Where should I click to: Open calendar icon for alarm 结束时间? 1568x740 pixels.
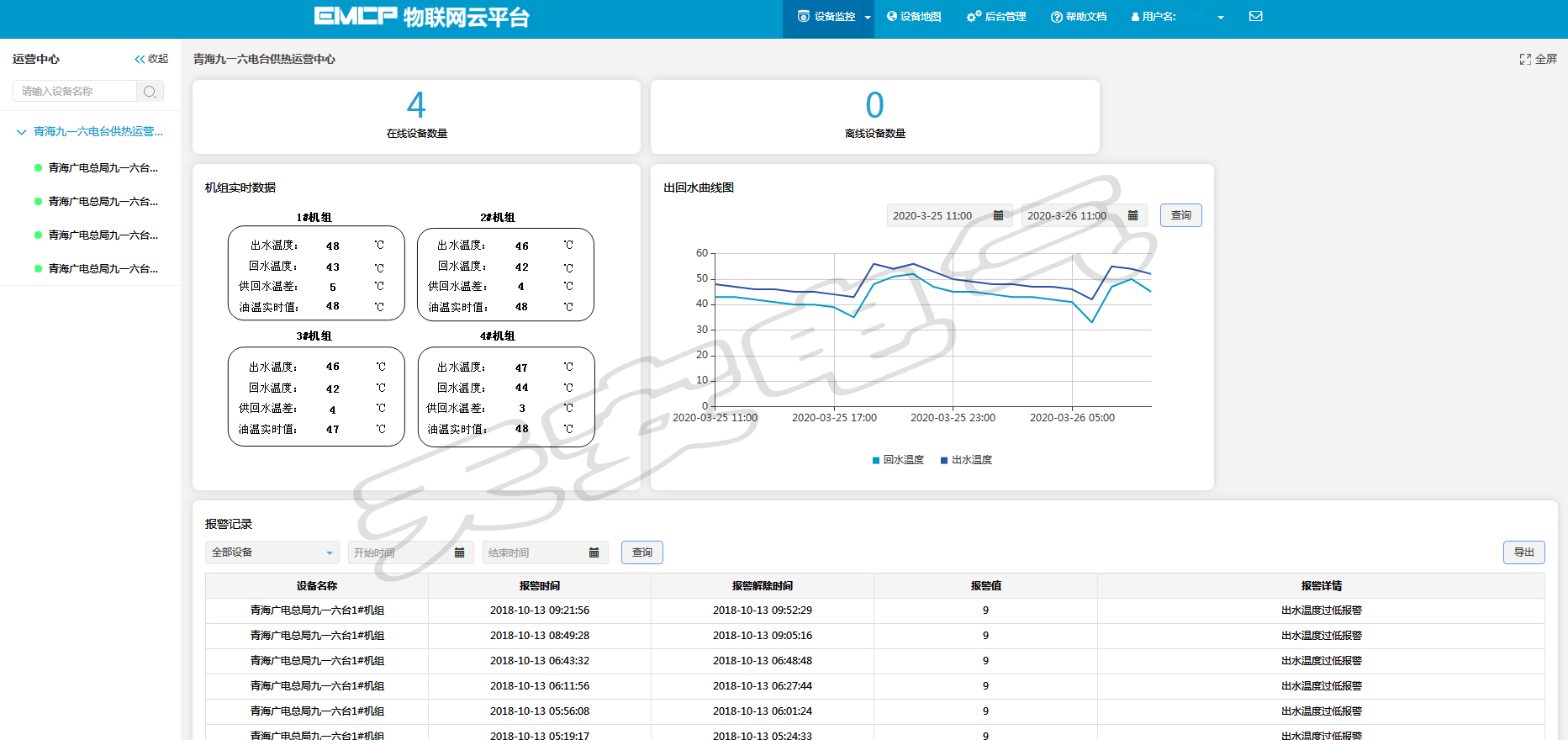pos(594,552)
